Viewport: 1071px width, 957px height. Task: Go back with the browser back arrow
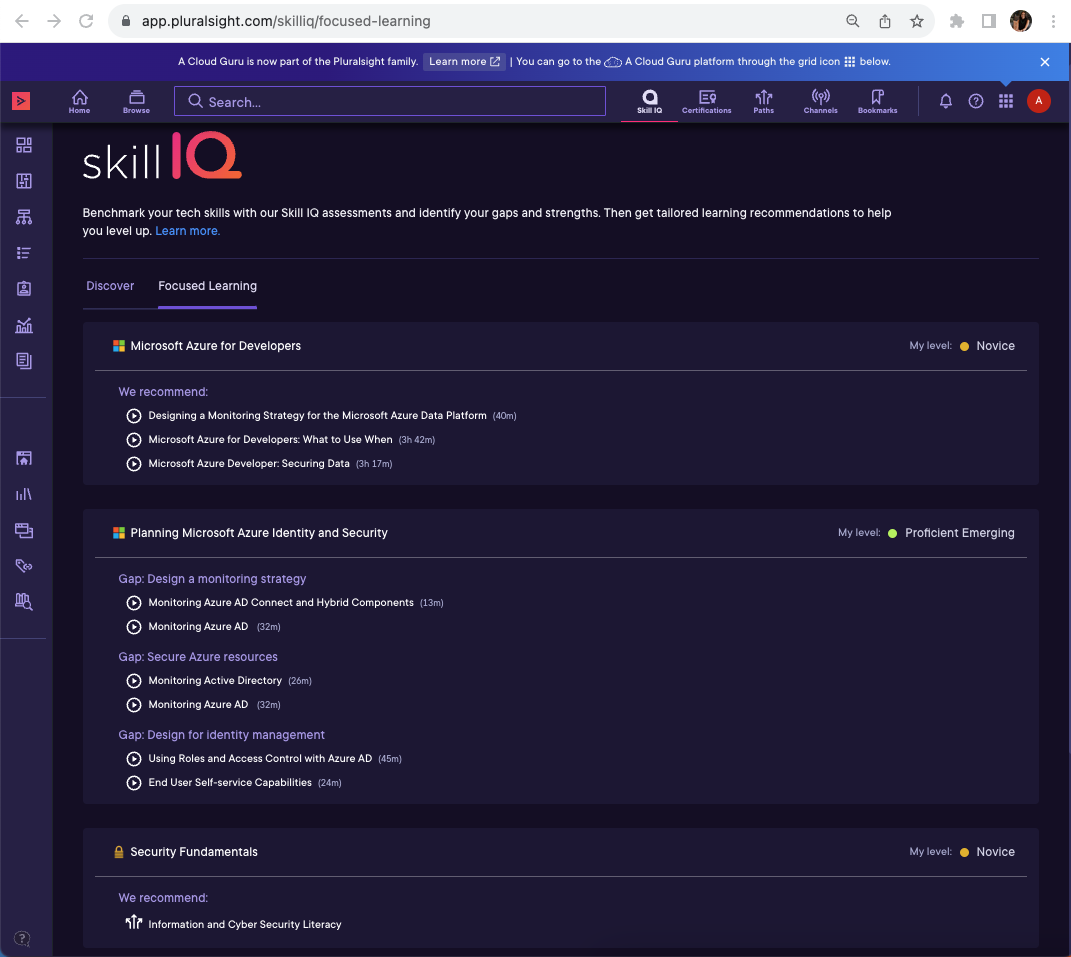tap(22, 21)
